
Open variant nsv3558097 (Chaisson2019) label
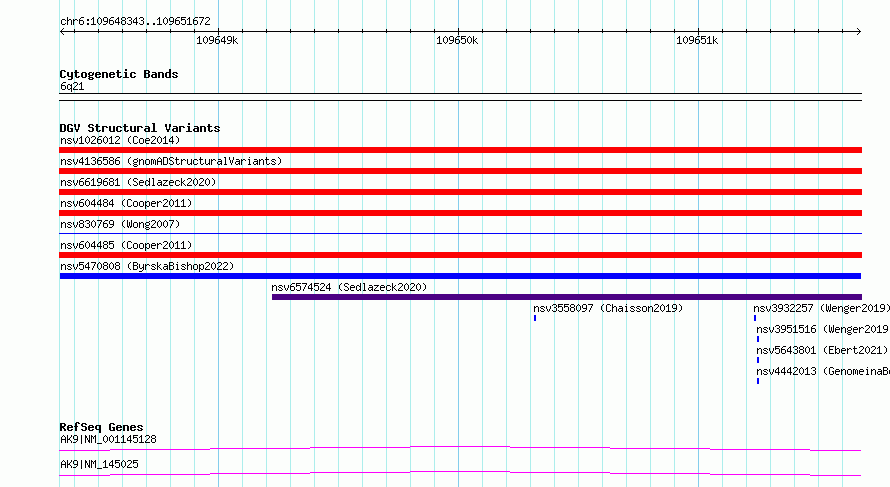tap(608, 308)
